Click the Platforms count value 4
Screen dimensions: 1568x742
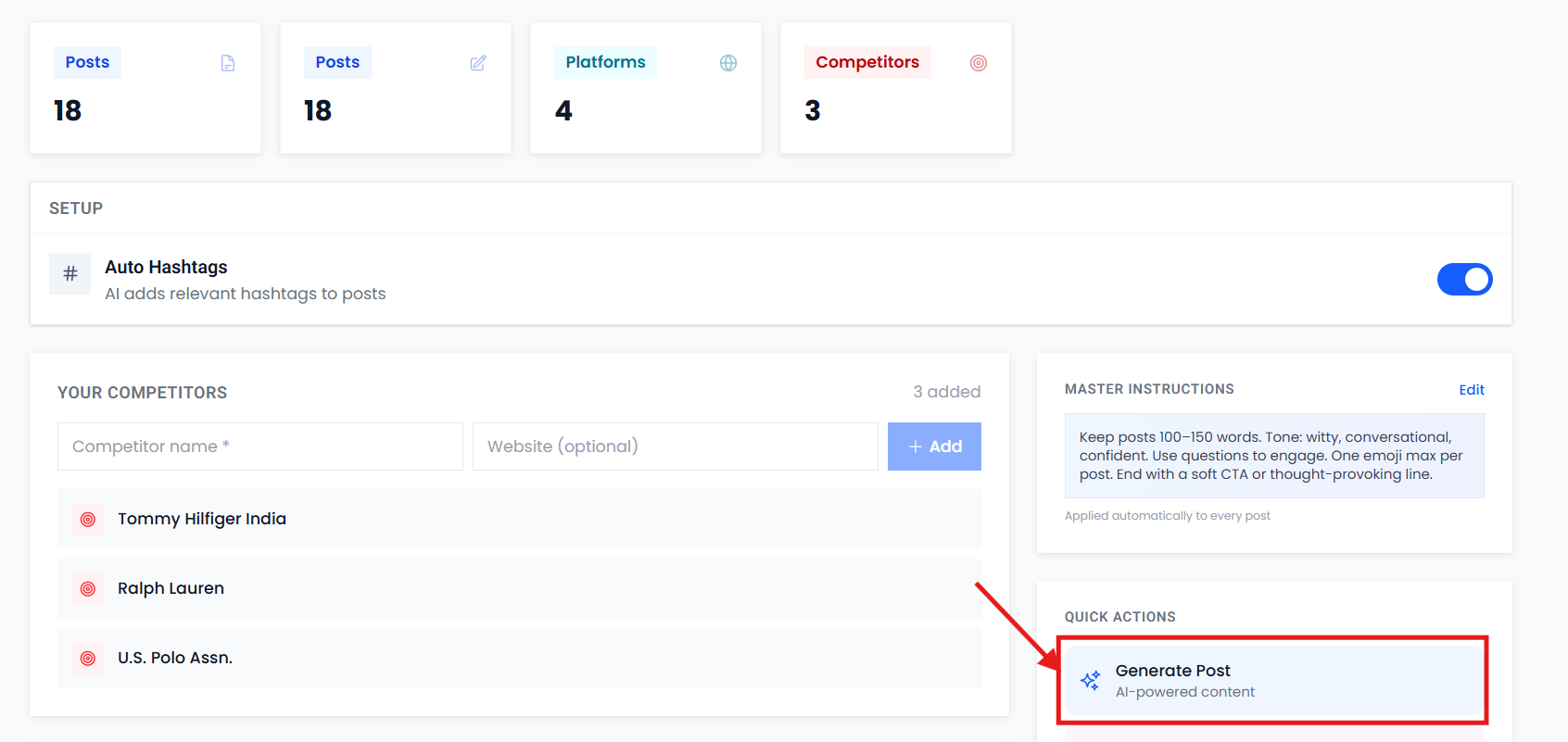point(563,111)
